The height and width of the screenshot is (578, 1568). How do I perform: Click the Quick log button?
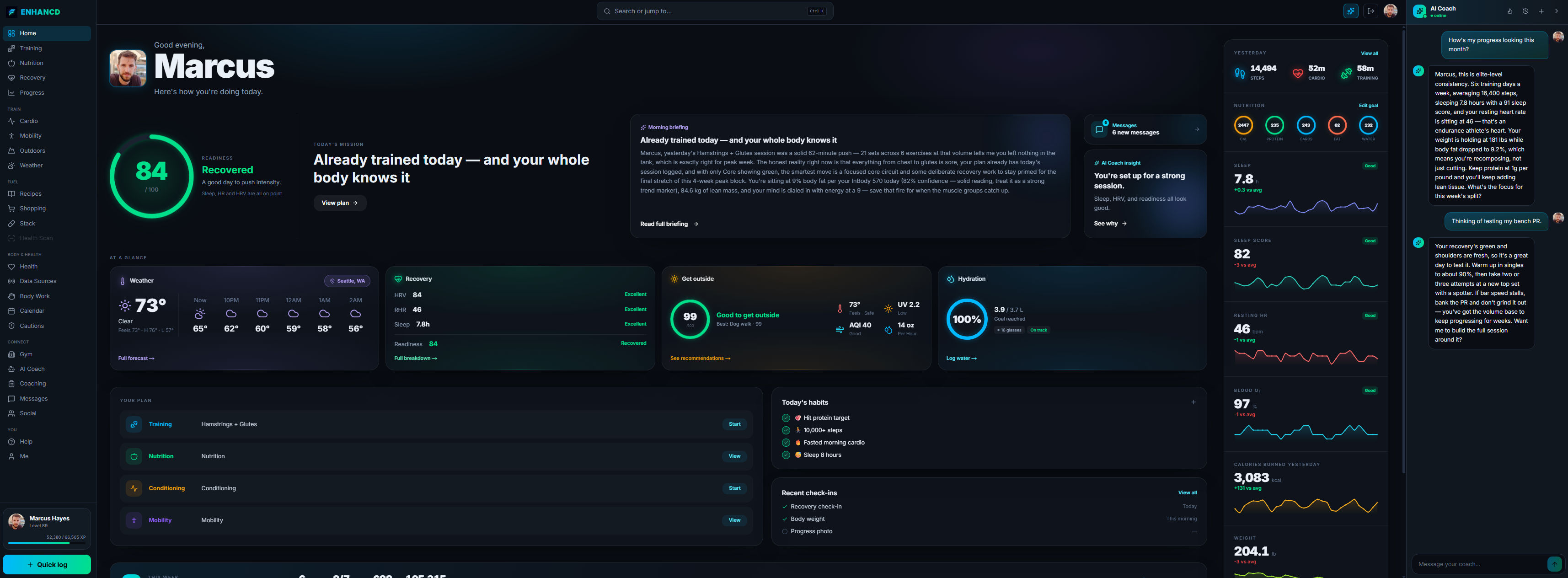(x=47, y=565)
